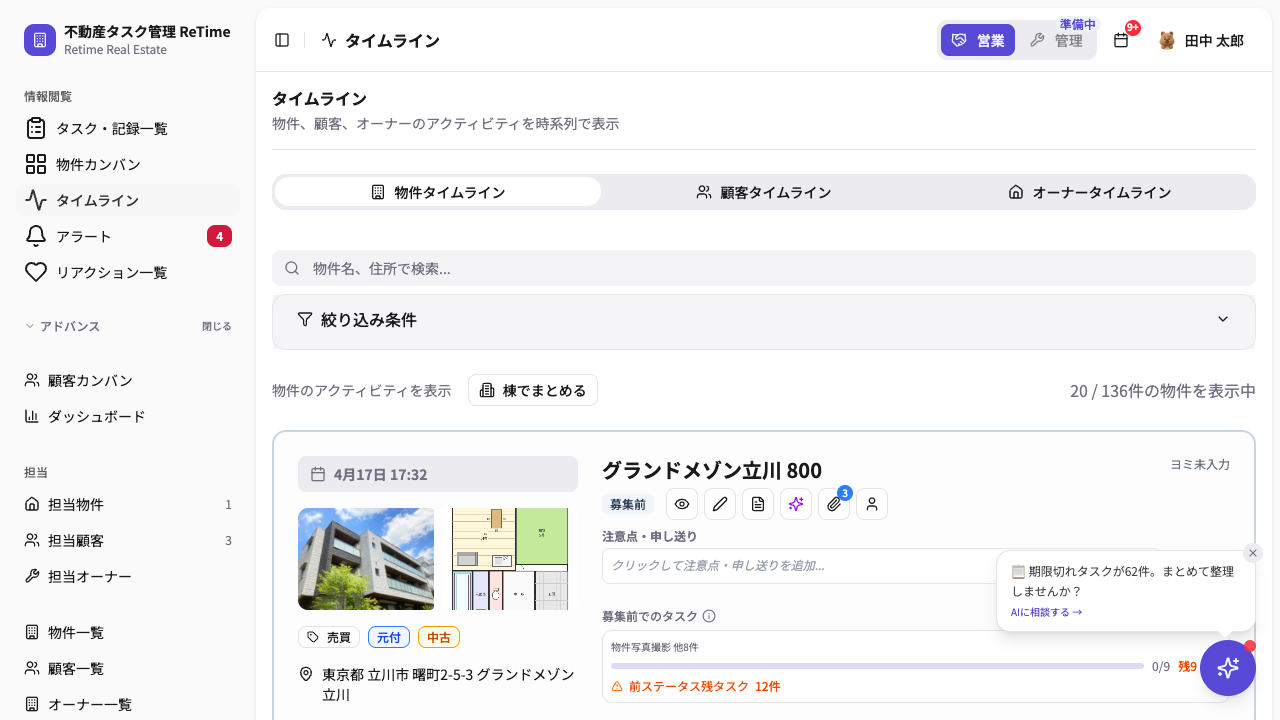The width and height of the screenshot is (1280, 720).
Task: Click the person assignee icon
Action: [x=872, y=504]
